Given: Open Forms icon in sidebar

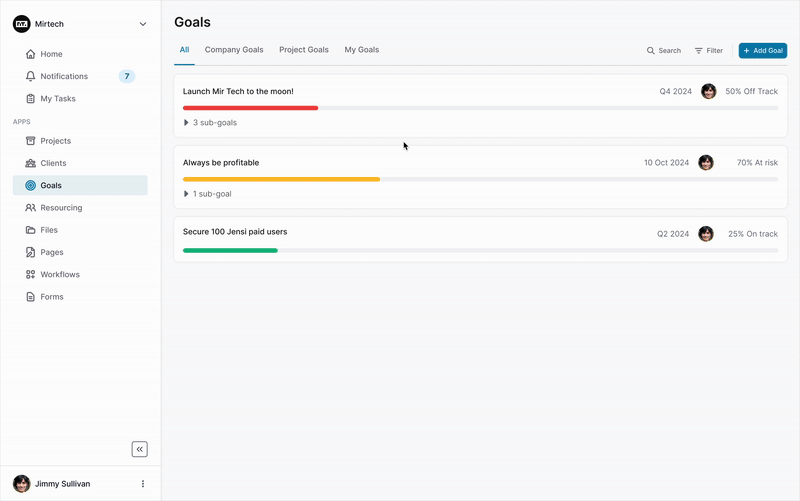Looking at the screenshot, I should click(x=31, y=296).
